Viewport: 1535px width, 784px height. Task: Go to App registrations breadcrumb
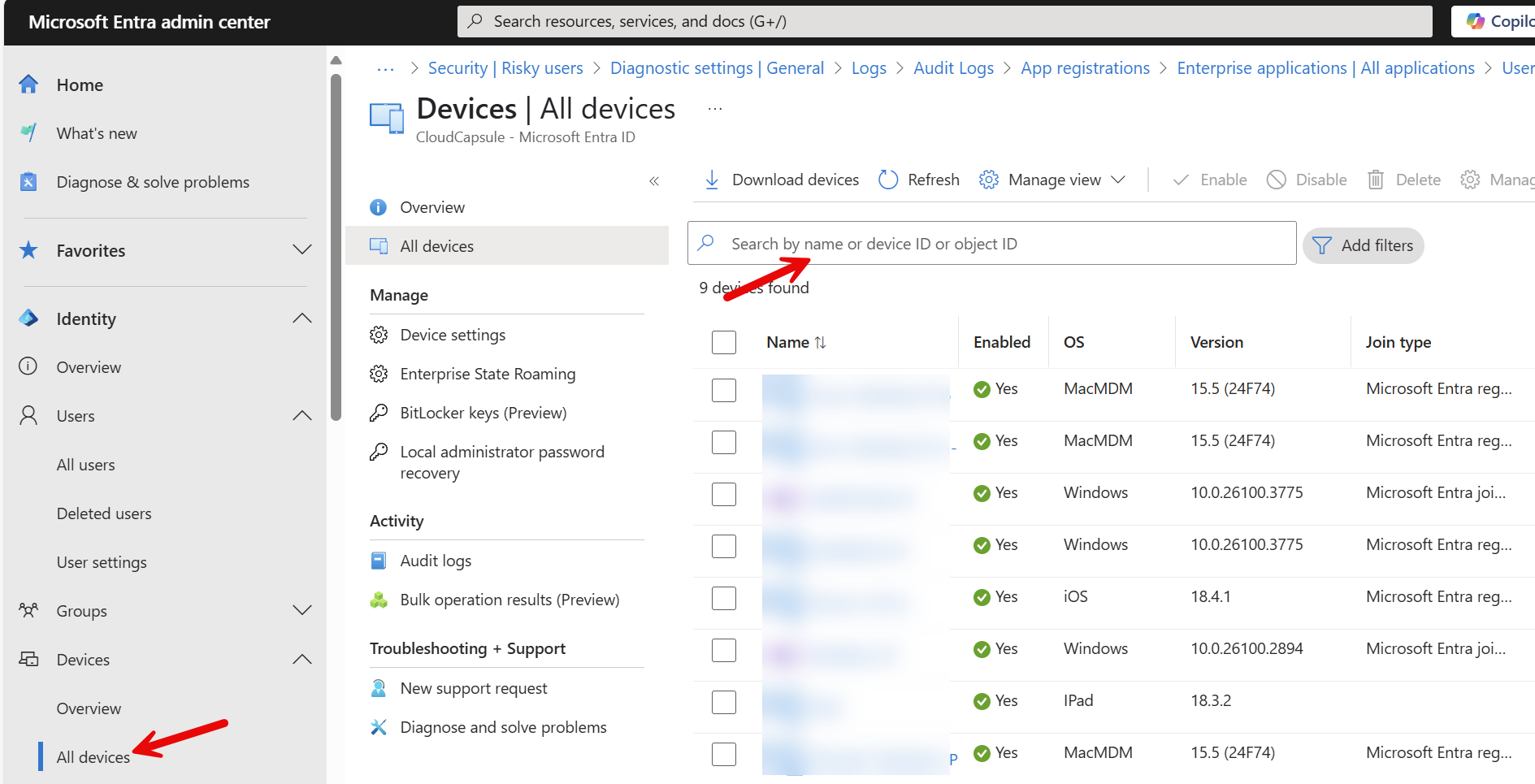[x=1085, y=68]
